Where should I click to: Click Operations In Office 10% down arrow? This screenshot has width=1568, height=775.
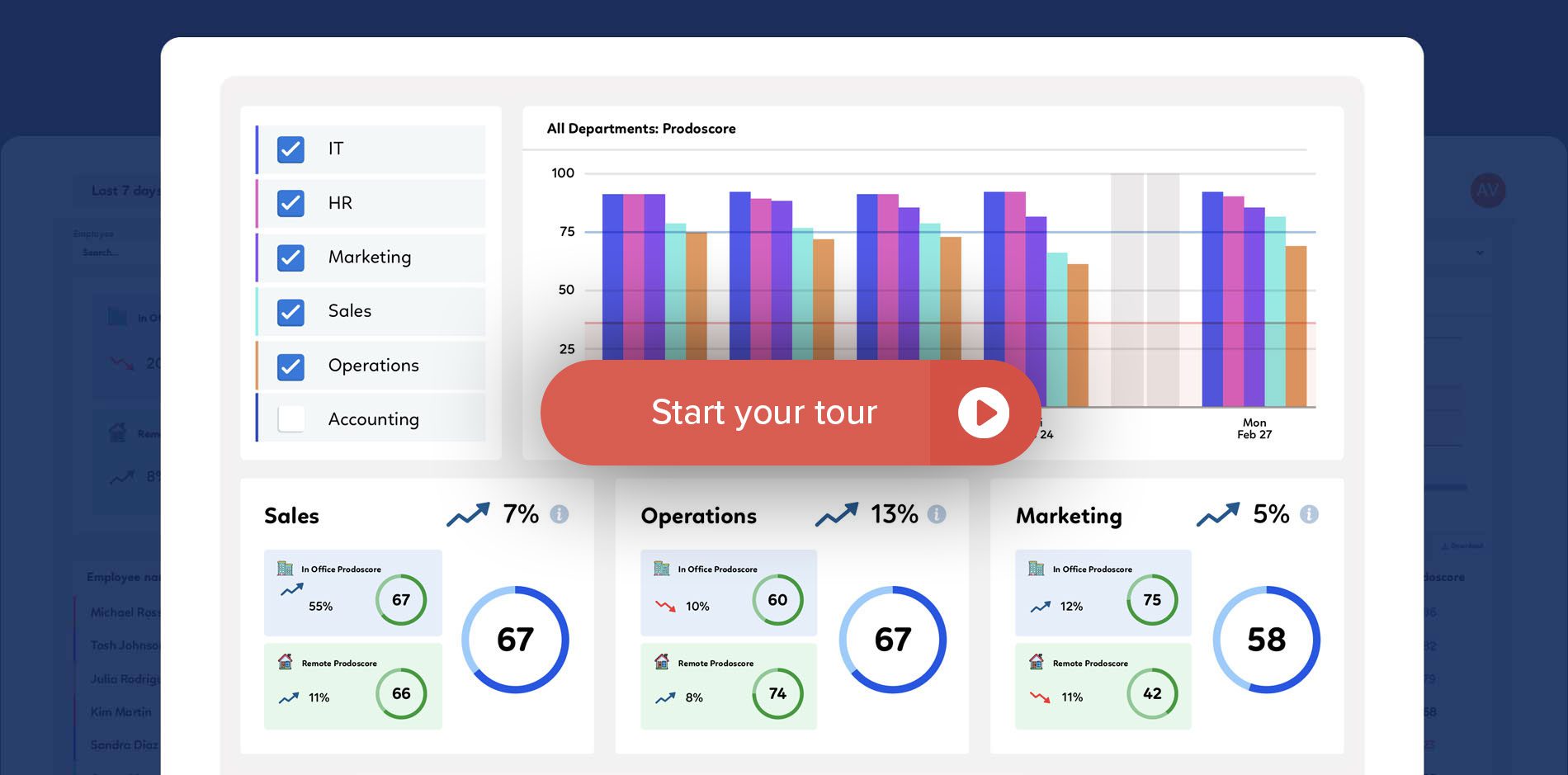[x=665, y=606]
